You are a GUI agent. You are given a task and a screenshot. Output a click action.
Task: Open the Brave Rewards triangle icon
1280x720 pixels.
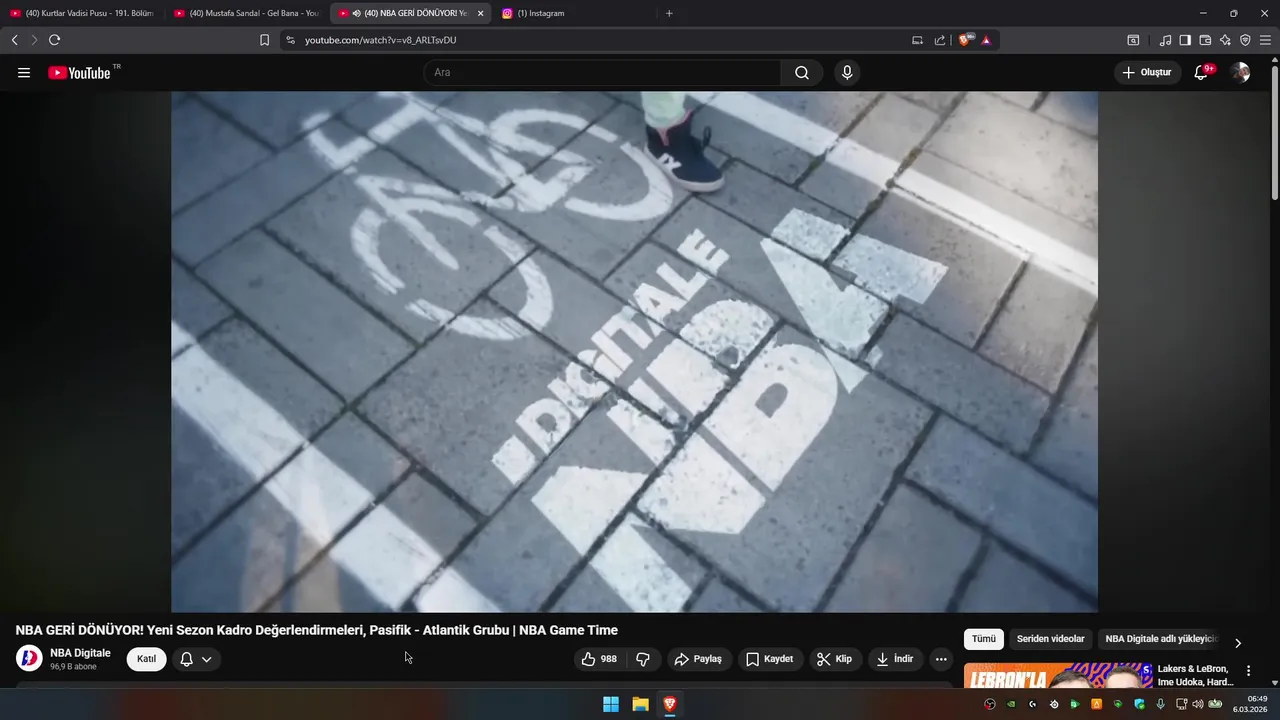pos(986,40)
